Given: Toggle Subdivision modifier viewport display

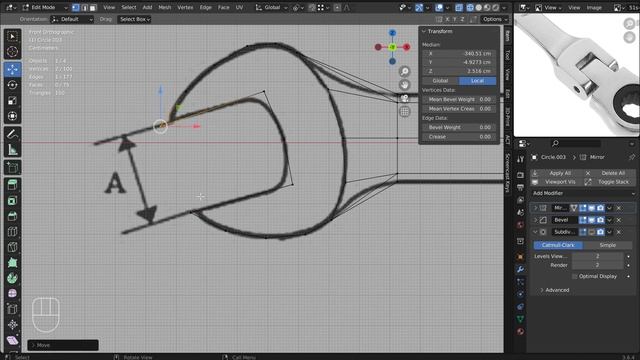Looking at the screenshot, I should 591,232.
